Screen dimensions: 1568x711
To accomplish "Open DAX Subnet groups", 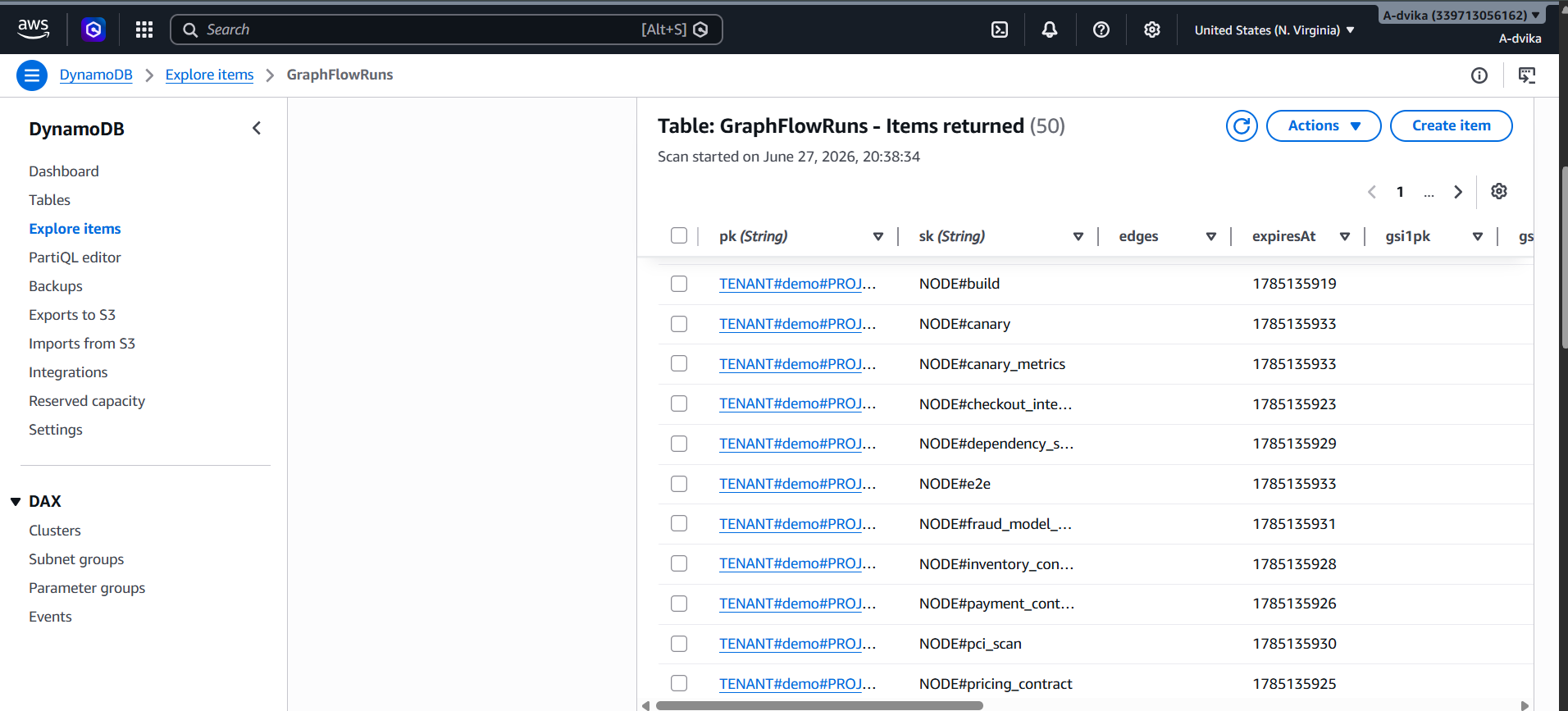I will coord(76,559).
